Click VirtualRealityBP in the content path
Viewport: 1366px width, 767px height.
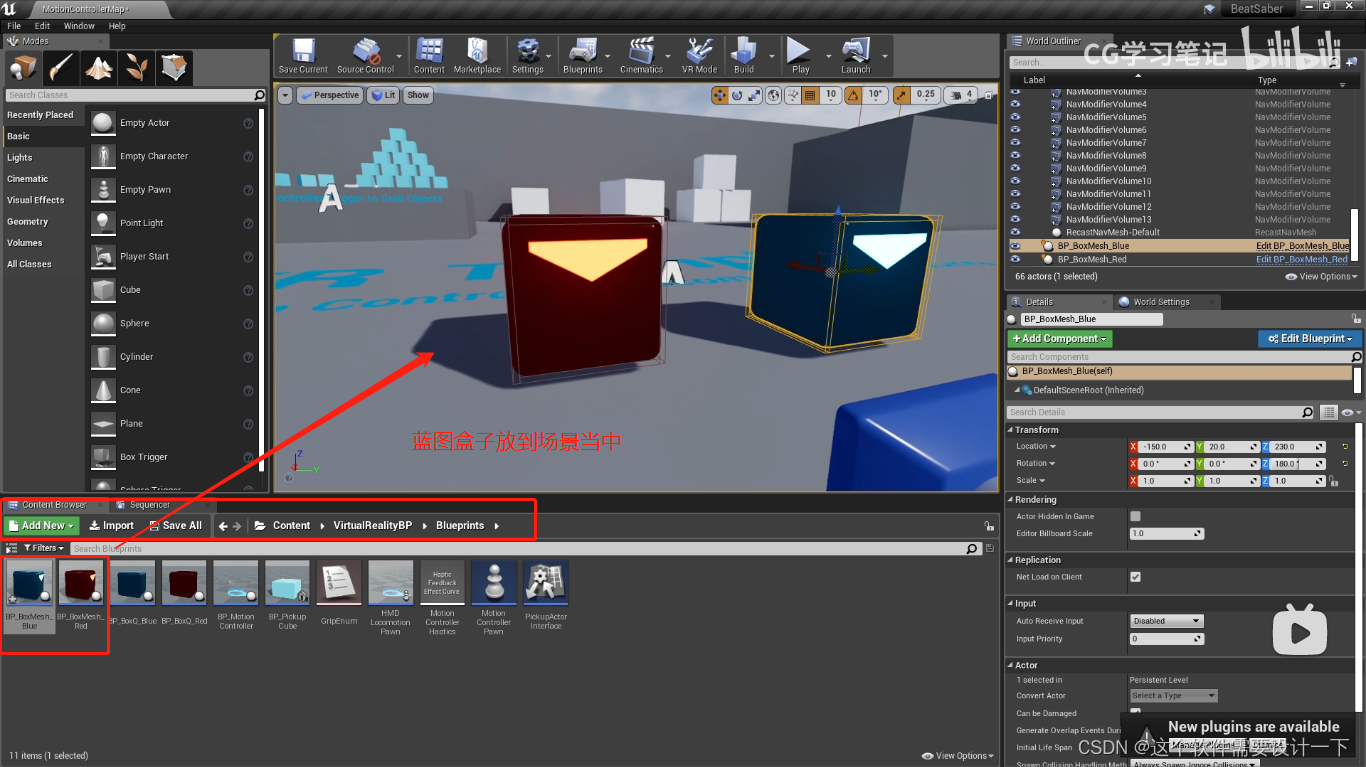[x=372, y=525]
